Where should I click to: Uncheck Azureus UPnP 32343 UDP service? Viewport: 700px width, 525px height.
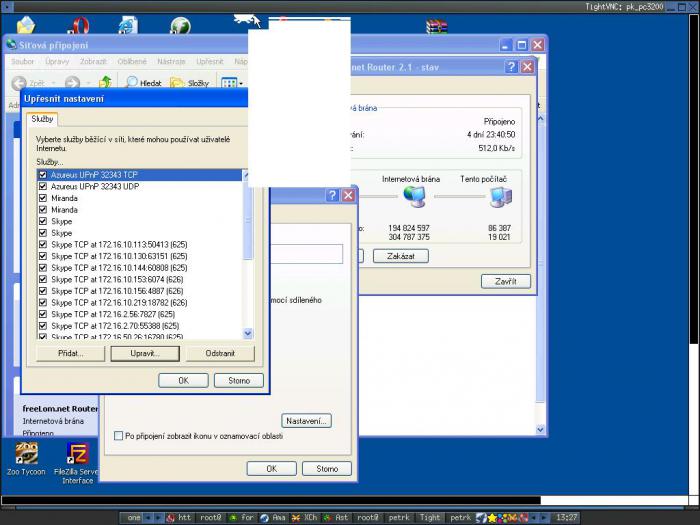point(43,186)
